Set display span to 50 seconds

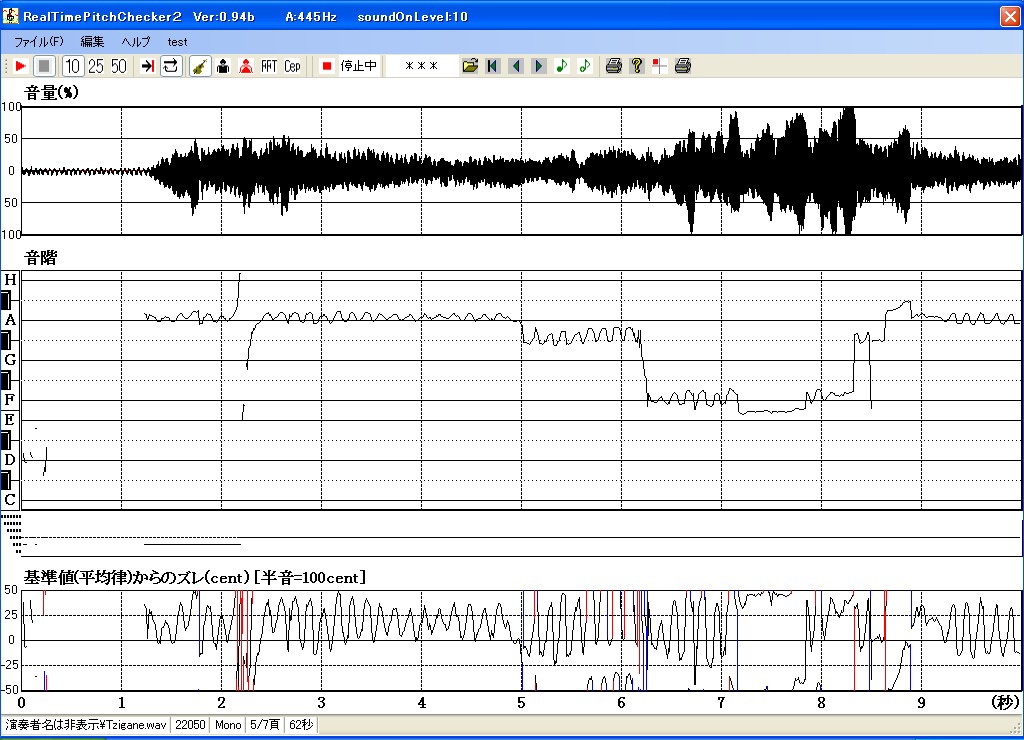click(x=119, y=66)
